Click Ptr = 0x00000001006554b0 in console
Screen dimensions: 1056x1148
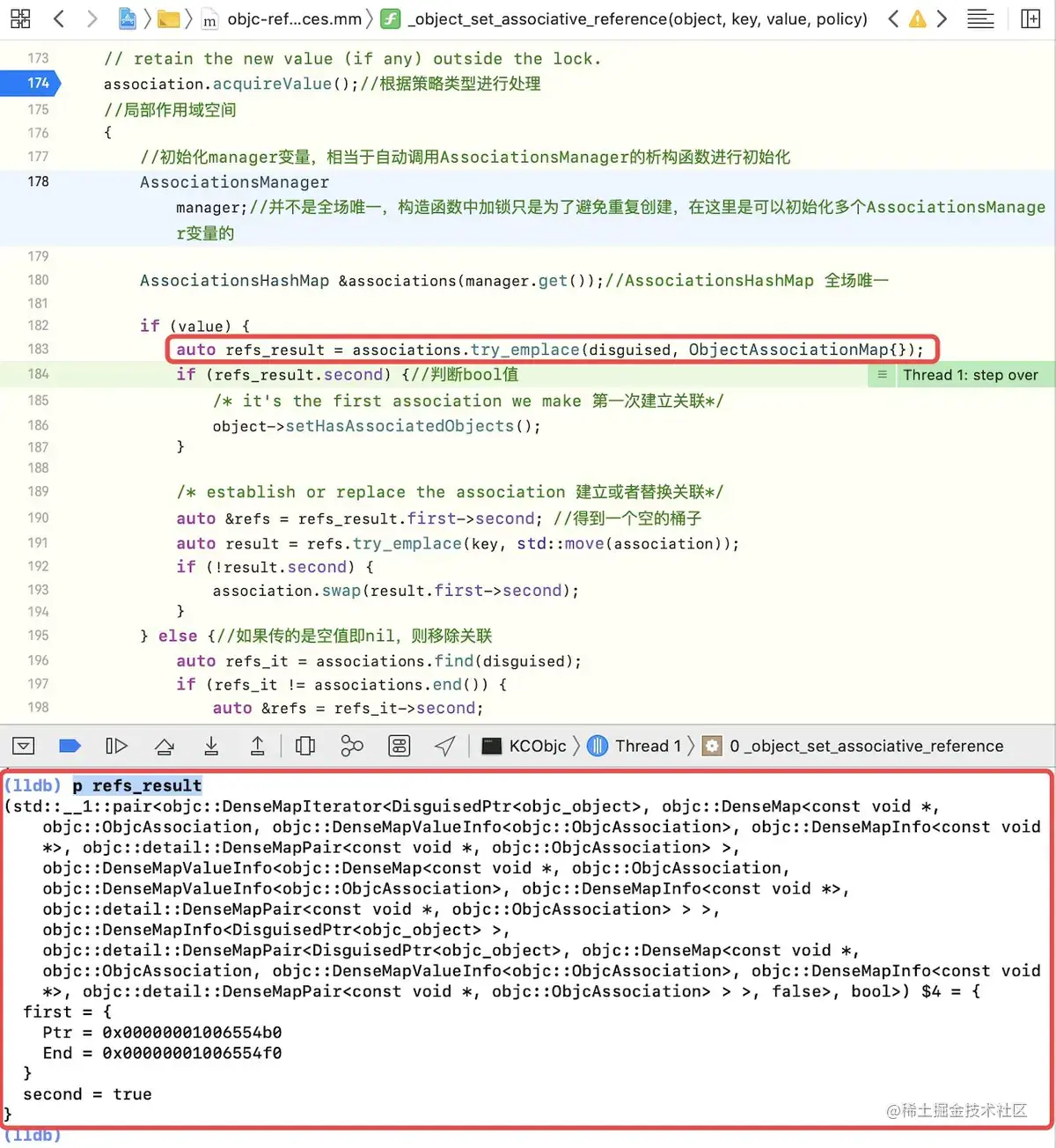point(162,1033)
